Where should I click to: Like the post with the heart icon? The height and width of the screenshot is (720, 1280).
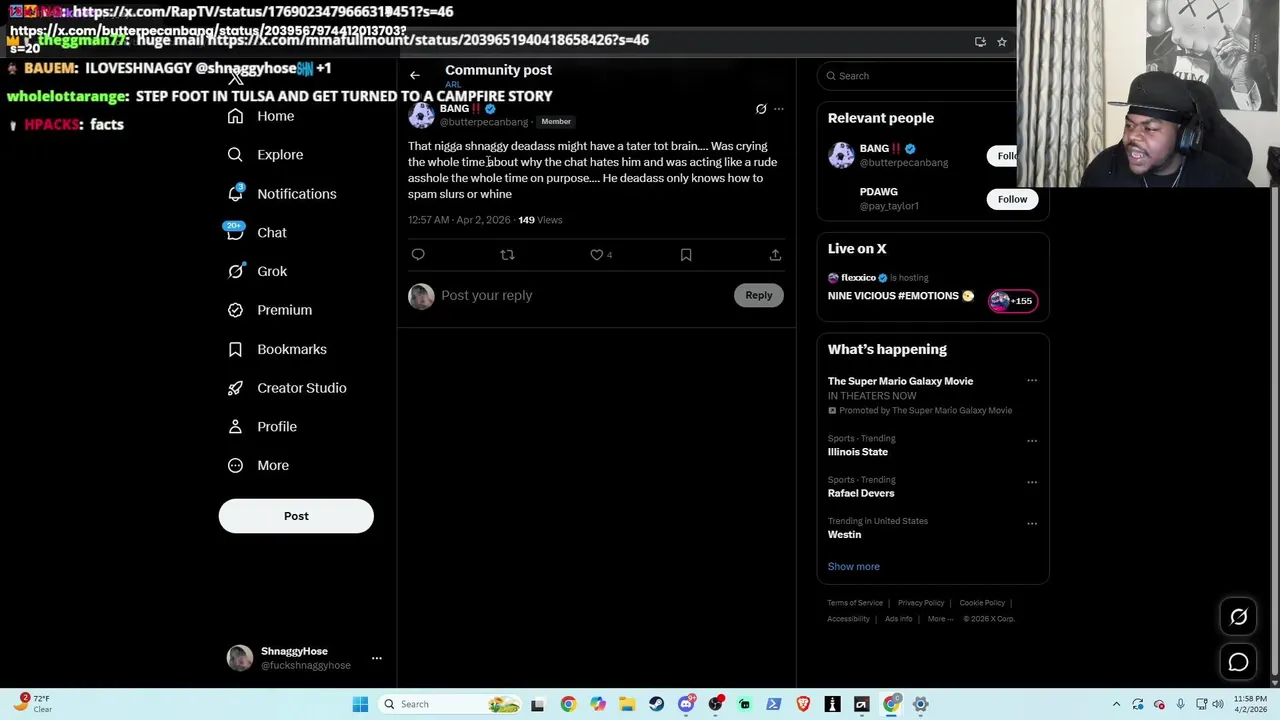click(x=597, y=255)
